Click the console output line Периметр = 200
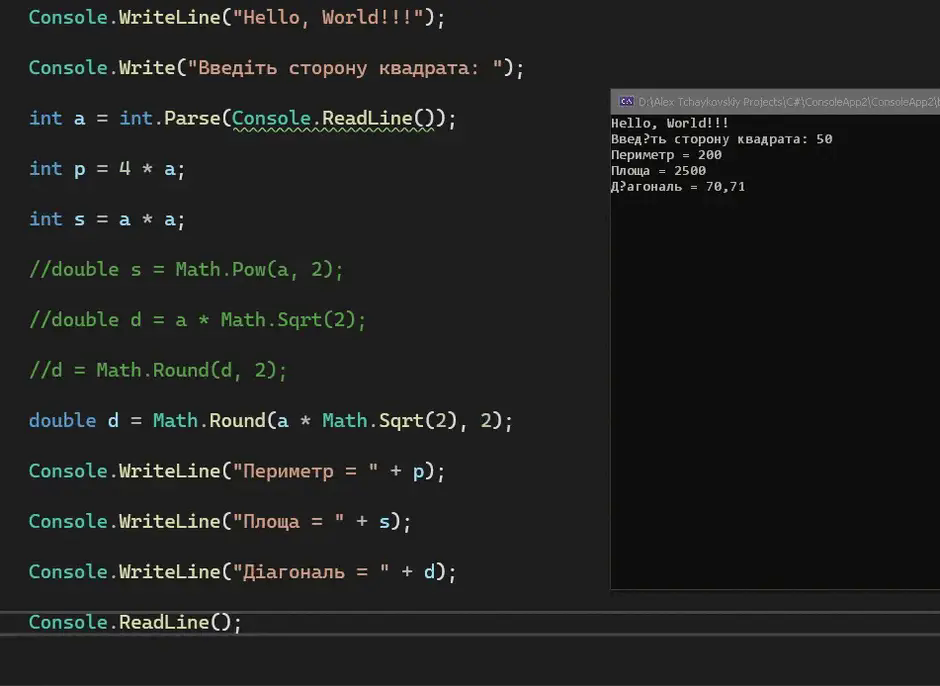This screenshot has height=686, width=940. click(x=666, y=155)
